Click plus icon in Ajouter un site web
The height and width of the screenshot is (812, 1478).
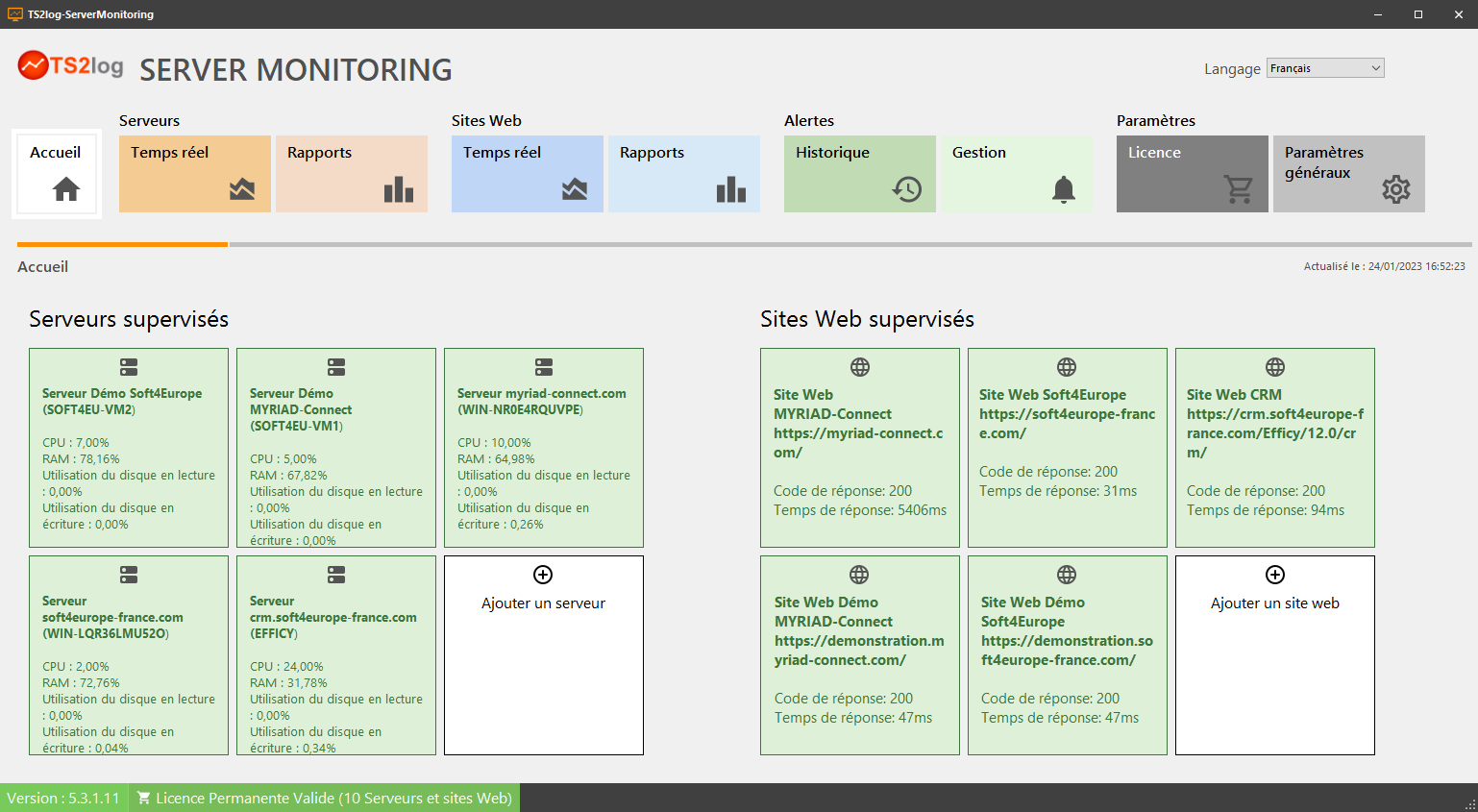point(1275,575)
